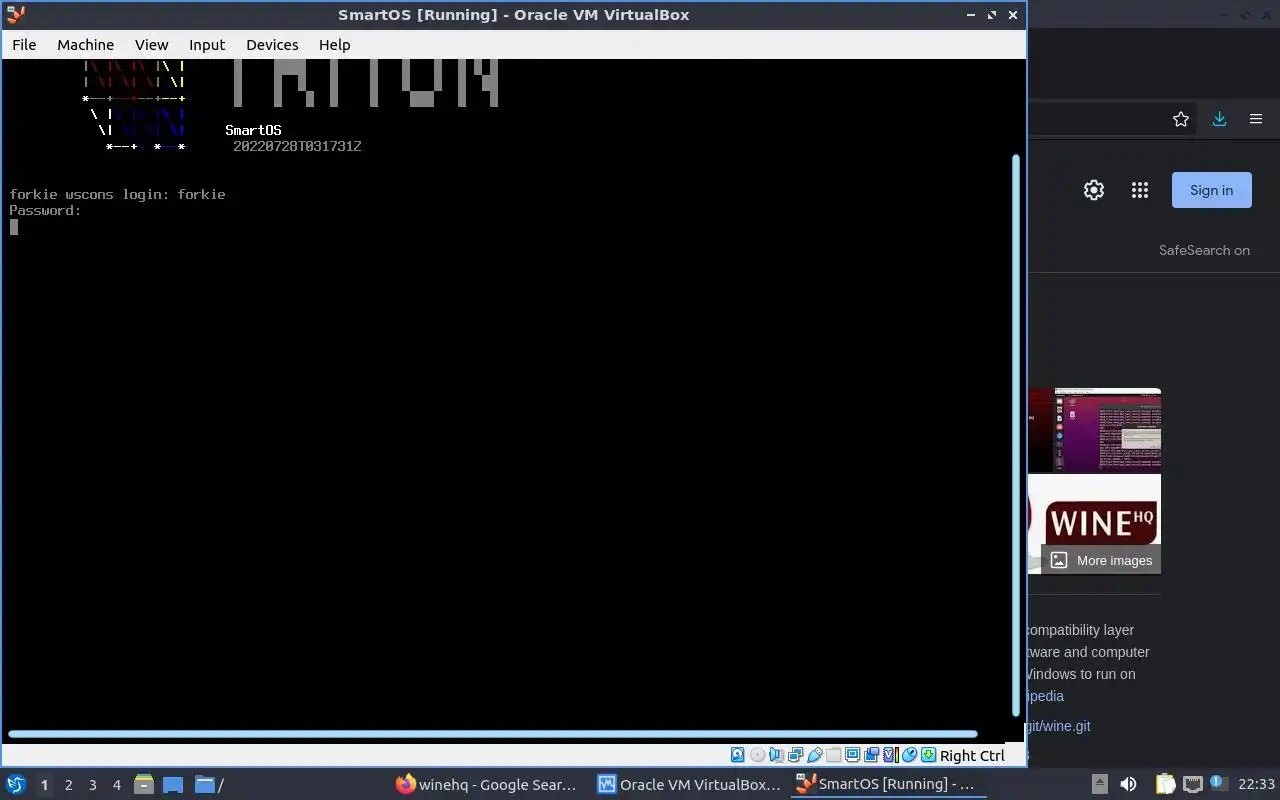Switch to workspace 4

coord(116,785)
